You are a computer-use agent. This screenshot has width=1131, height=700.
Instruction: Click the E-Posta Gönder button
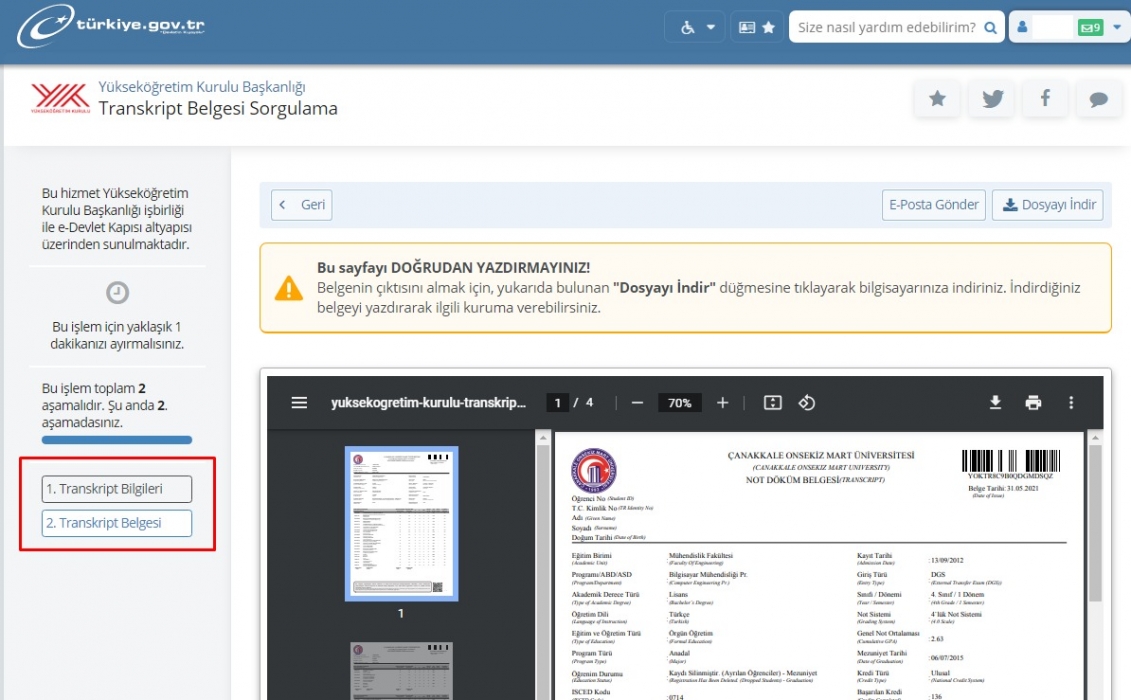tap(934, 205)
